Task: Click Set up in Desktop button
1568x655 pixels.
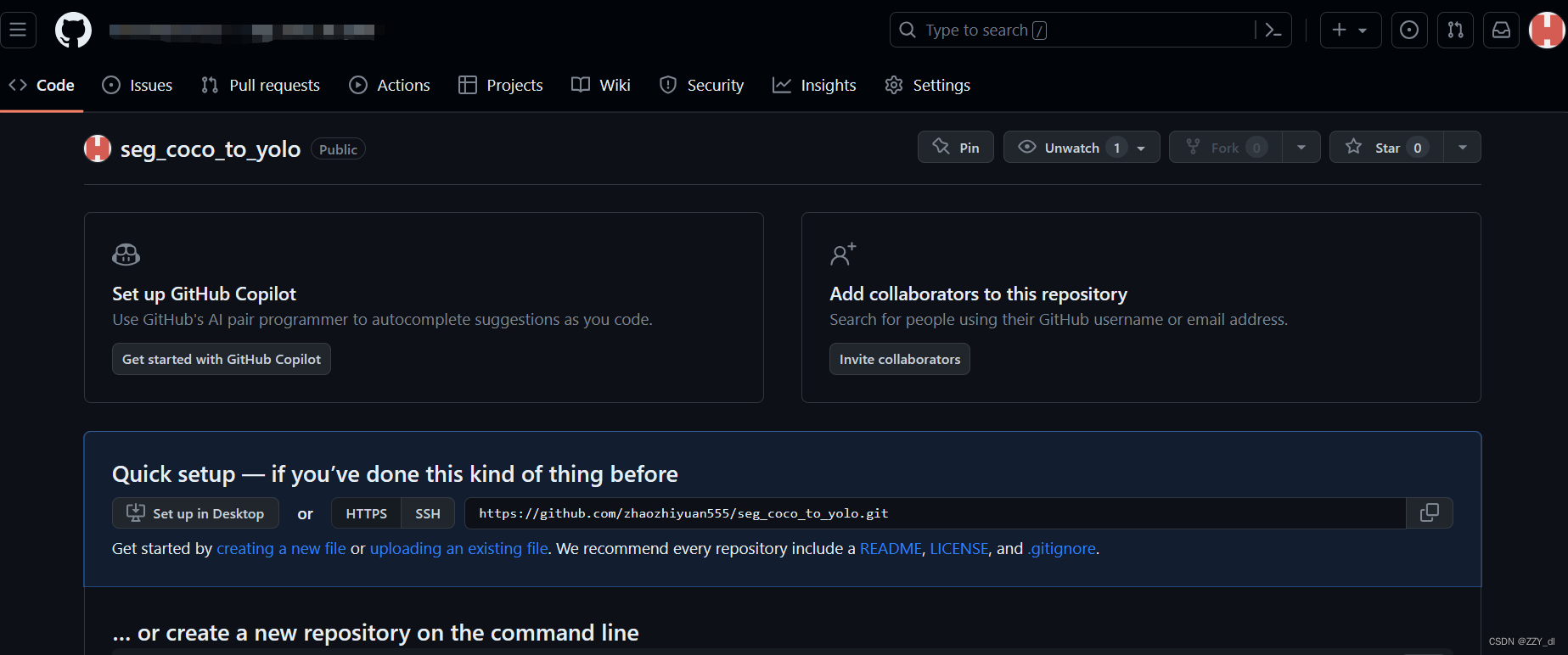Action: [x=195, y=513]
